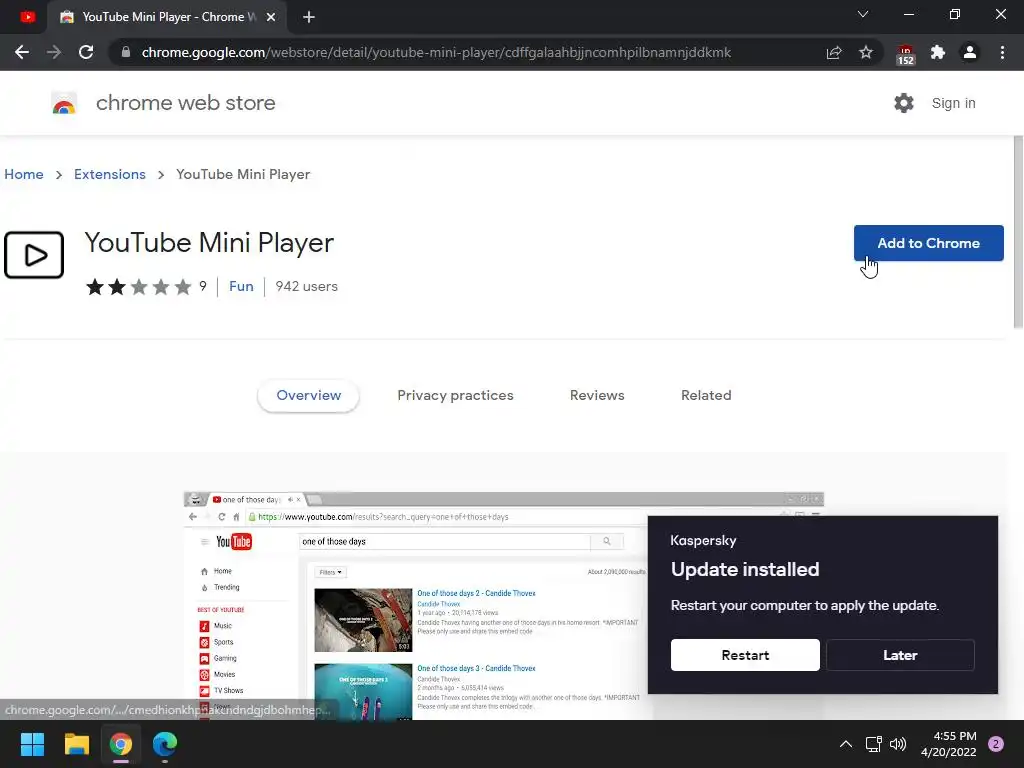Select the YouTube Mini Player tab
Viewport: 1024px width, 768px height.
tap(168, 17)
